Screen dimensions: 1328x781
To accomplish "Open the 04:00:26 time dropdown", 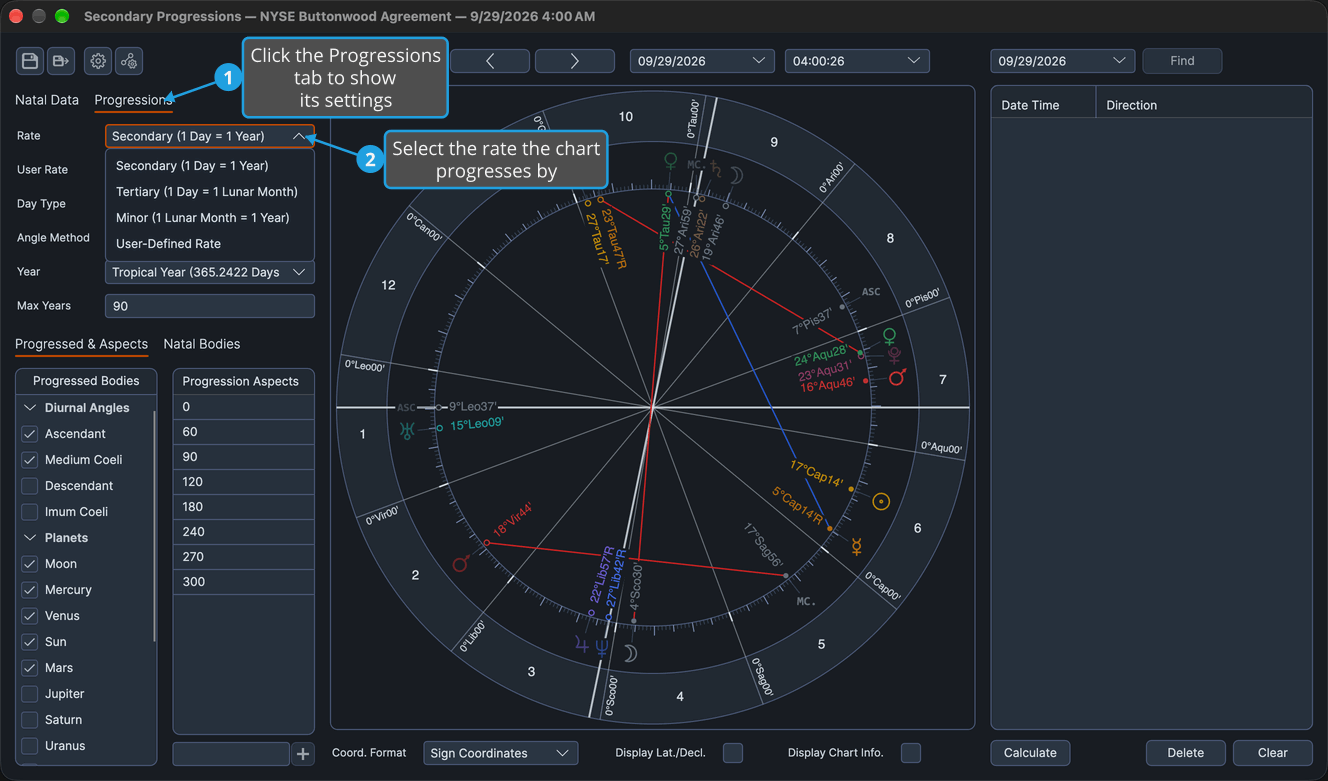I will [857, 61].
